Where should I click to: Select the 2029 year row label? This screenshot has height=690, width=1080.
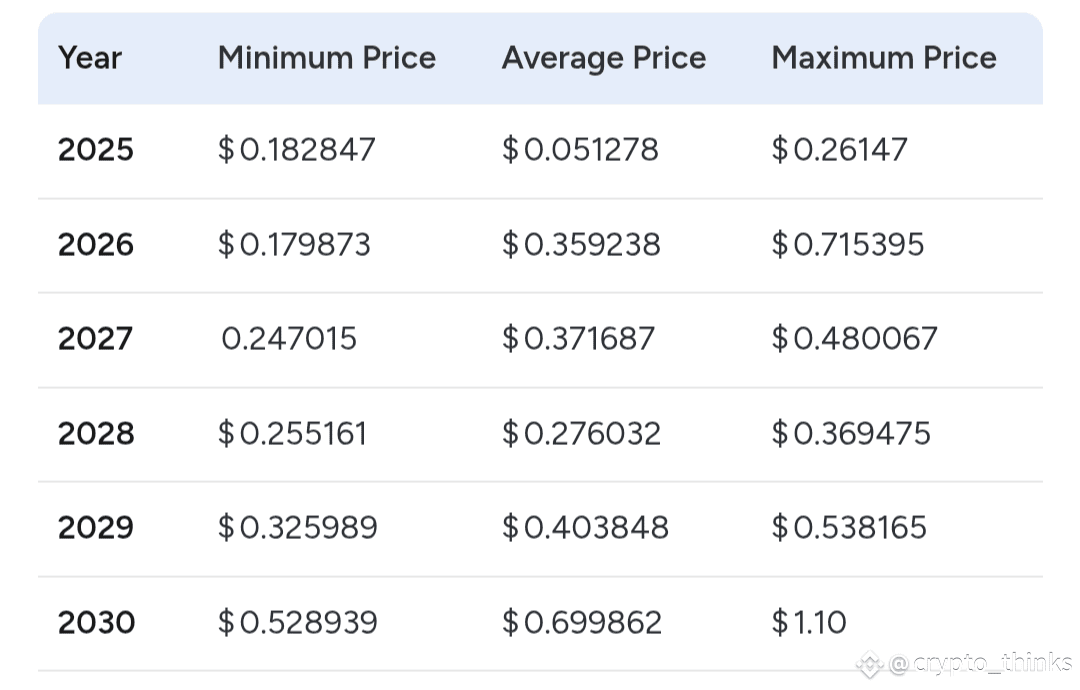click(96, 528)
